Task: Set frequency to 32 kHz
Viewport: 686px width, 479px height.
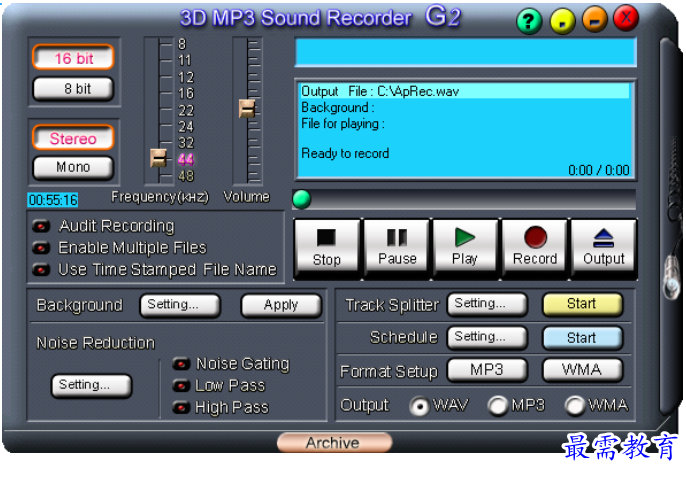Action: pos(186,143)
